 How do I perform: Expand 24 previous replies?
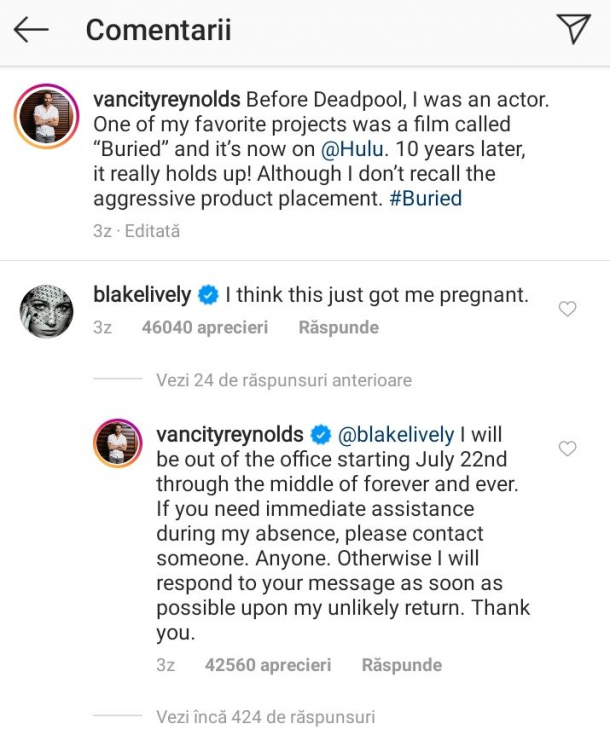284,380
